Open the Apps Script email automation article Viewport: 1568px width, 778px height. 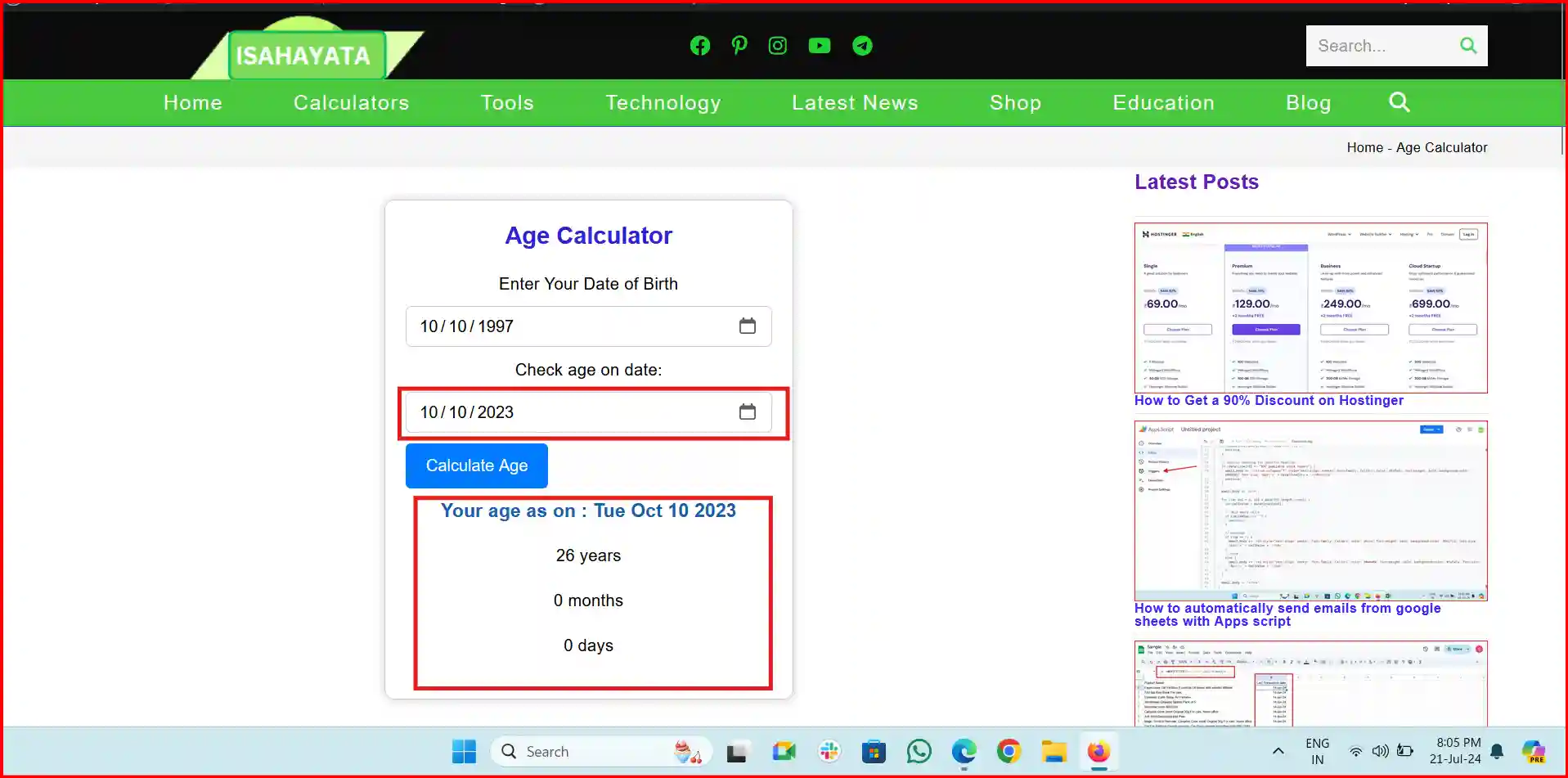tap(1287, 614)
